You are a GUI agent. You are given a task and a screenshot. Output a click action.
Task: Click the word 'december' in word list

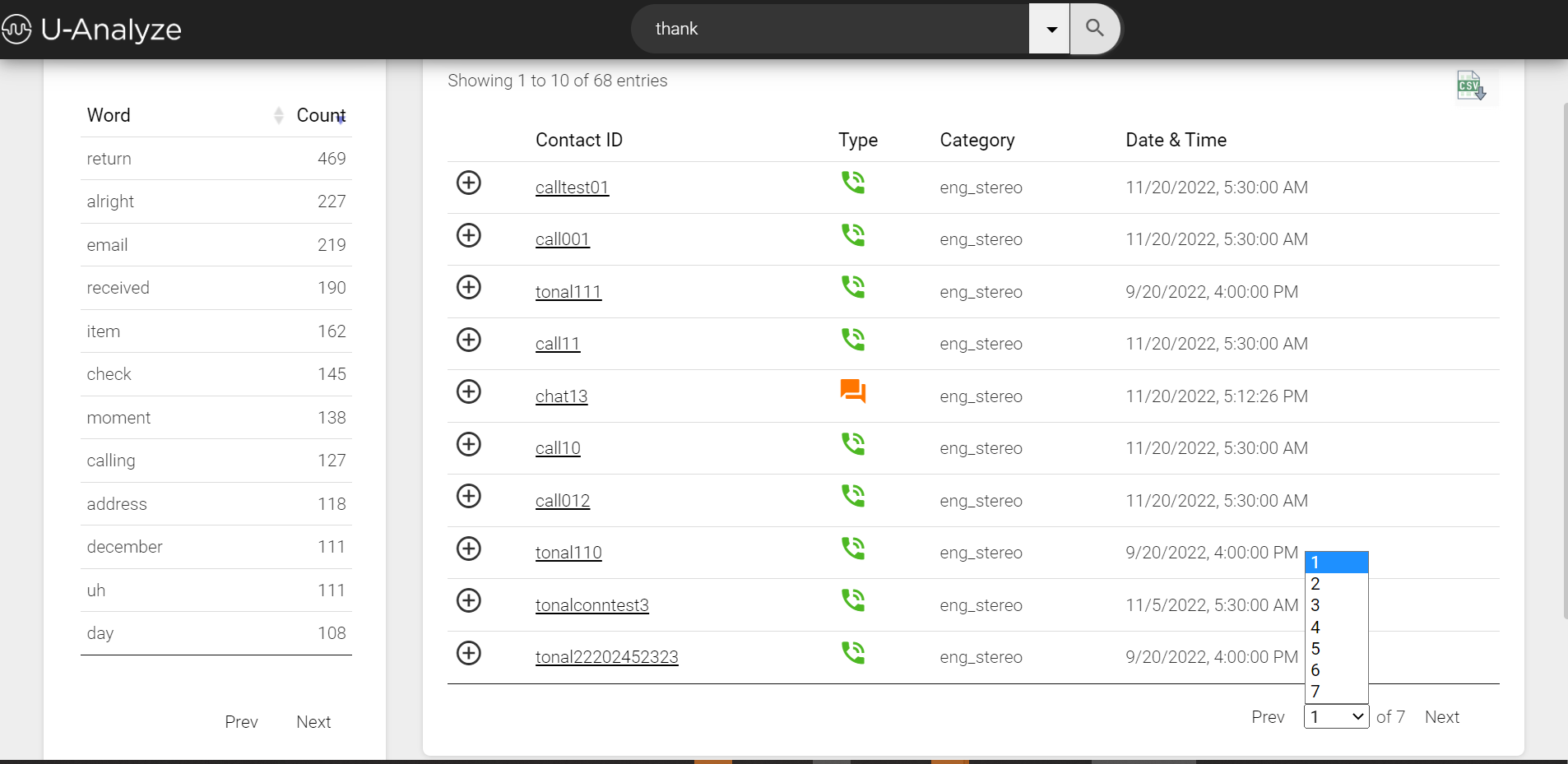[x=124, y=547]
